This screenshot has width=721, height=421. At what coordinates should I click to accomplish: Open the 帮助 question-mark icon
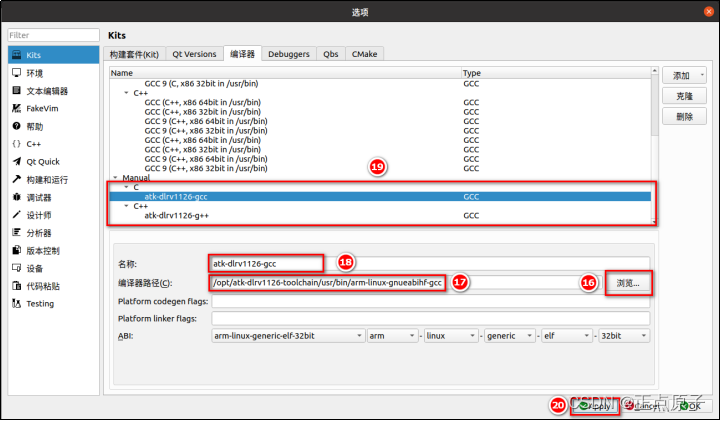click(17, 126)
